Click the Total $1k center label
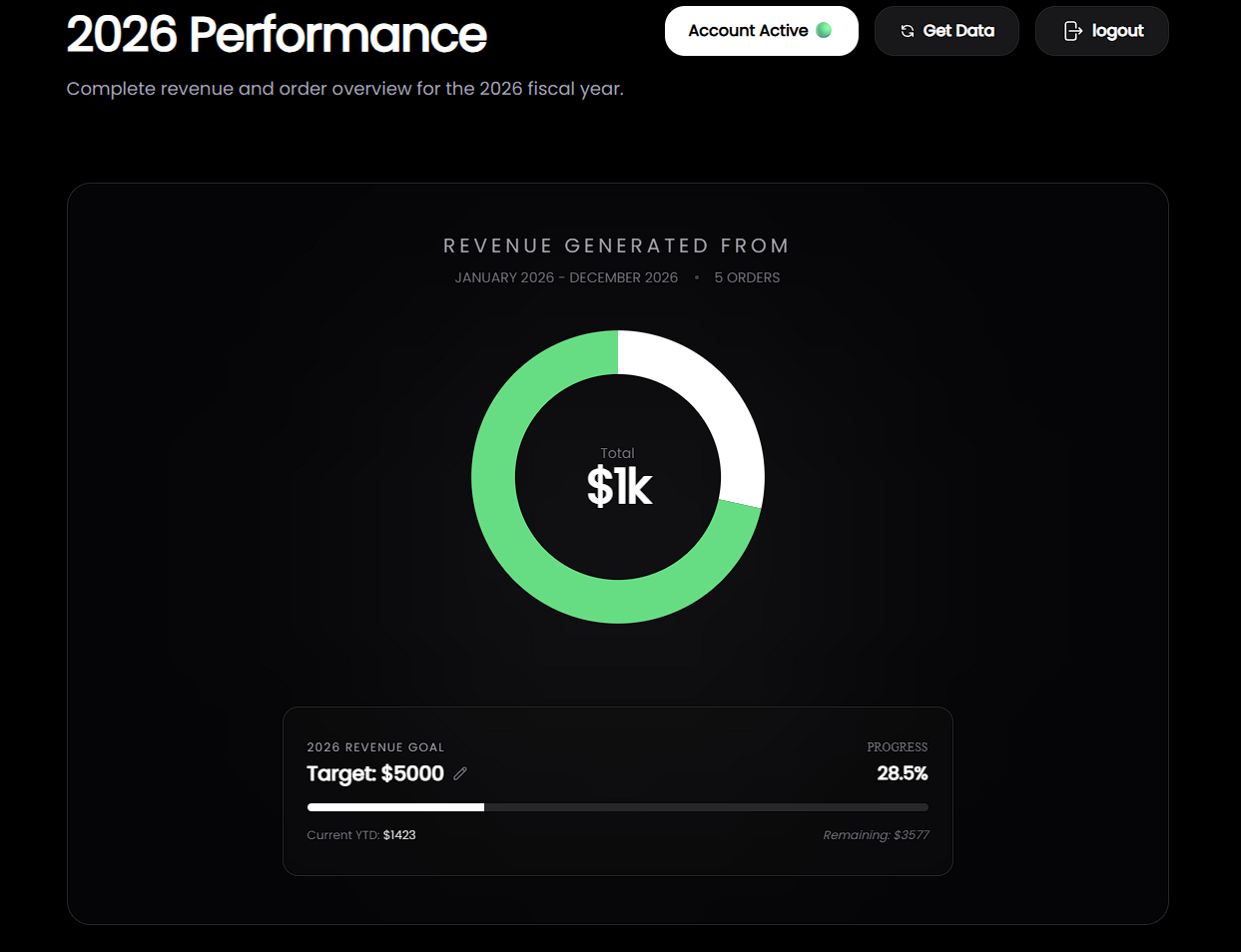 [618, 477]
